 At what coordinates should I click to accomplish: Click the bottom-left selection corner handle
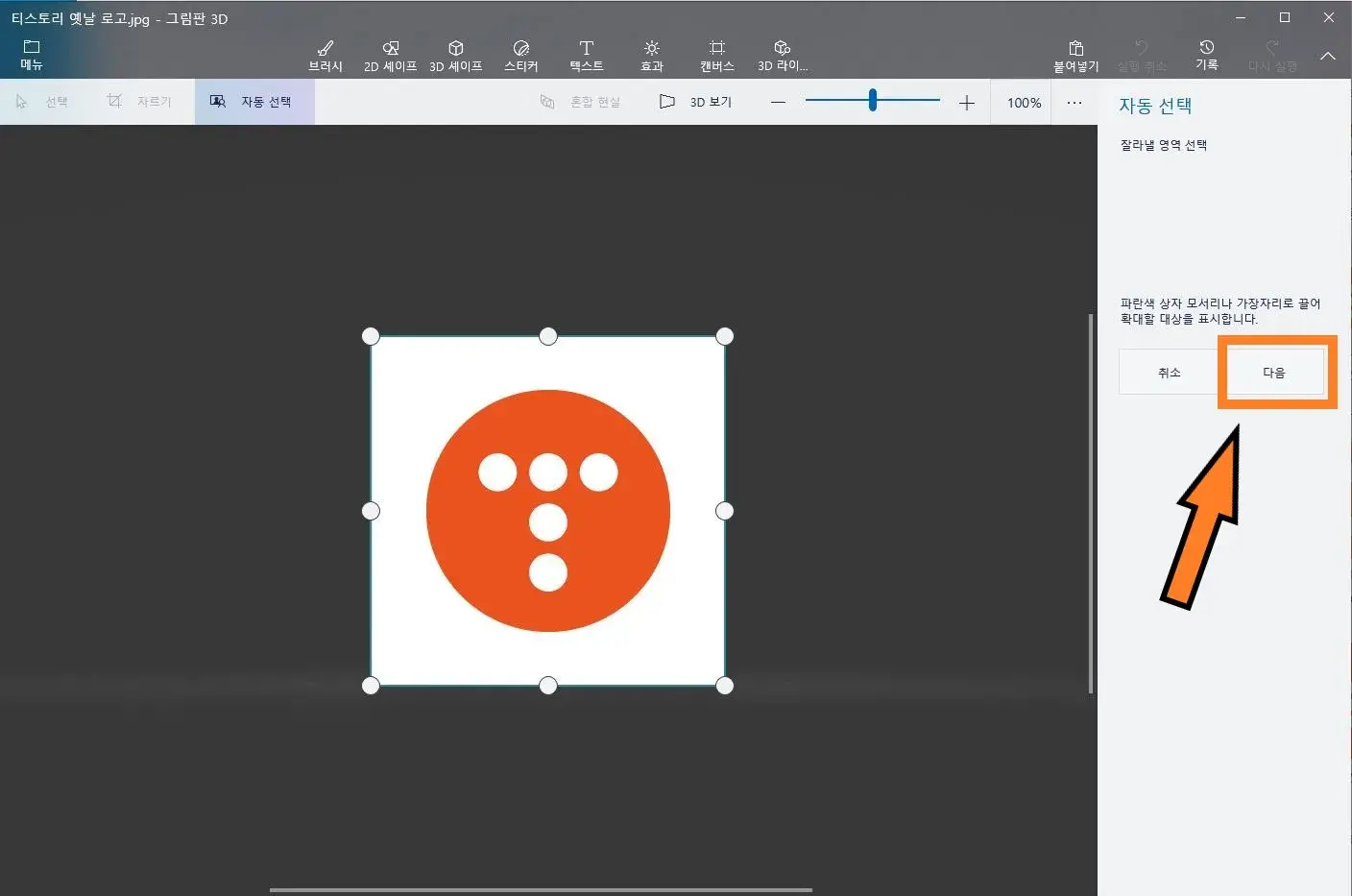click(x=371, y=686)
